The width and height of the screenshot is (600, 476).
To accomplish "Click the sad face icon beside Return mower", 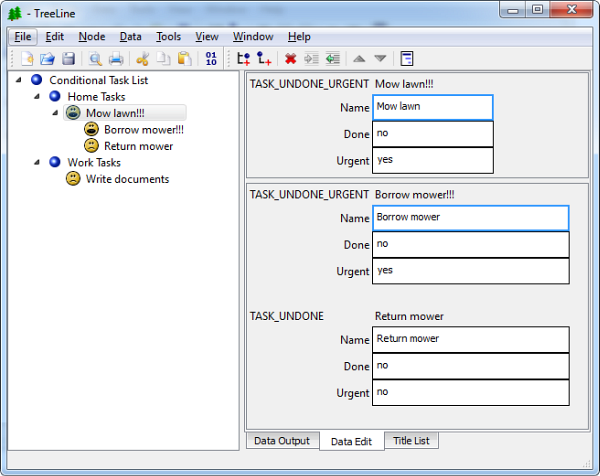I will (91, 145).
